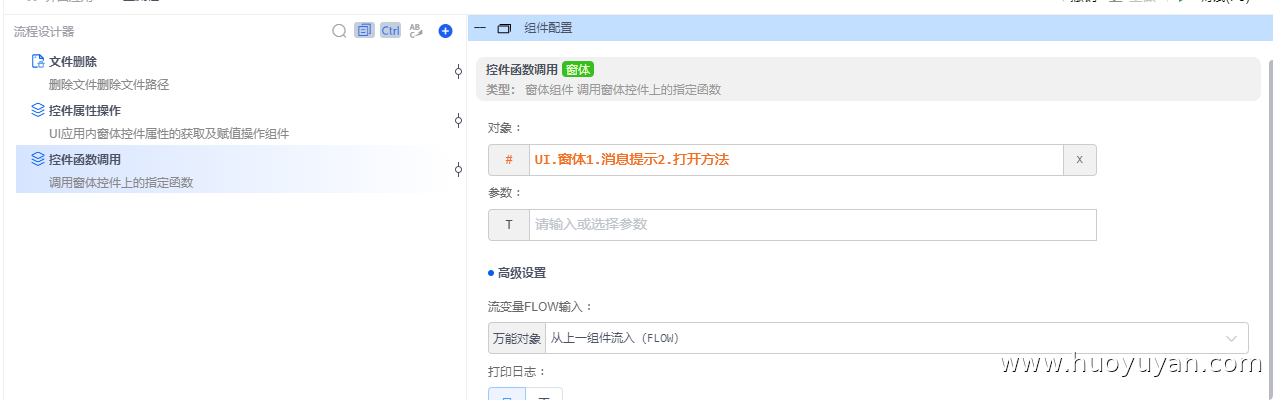
Task: Click the # type prefix of 对象 field
Action: click(509, 160)
